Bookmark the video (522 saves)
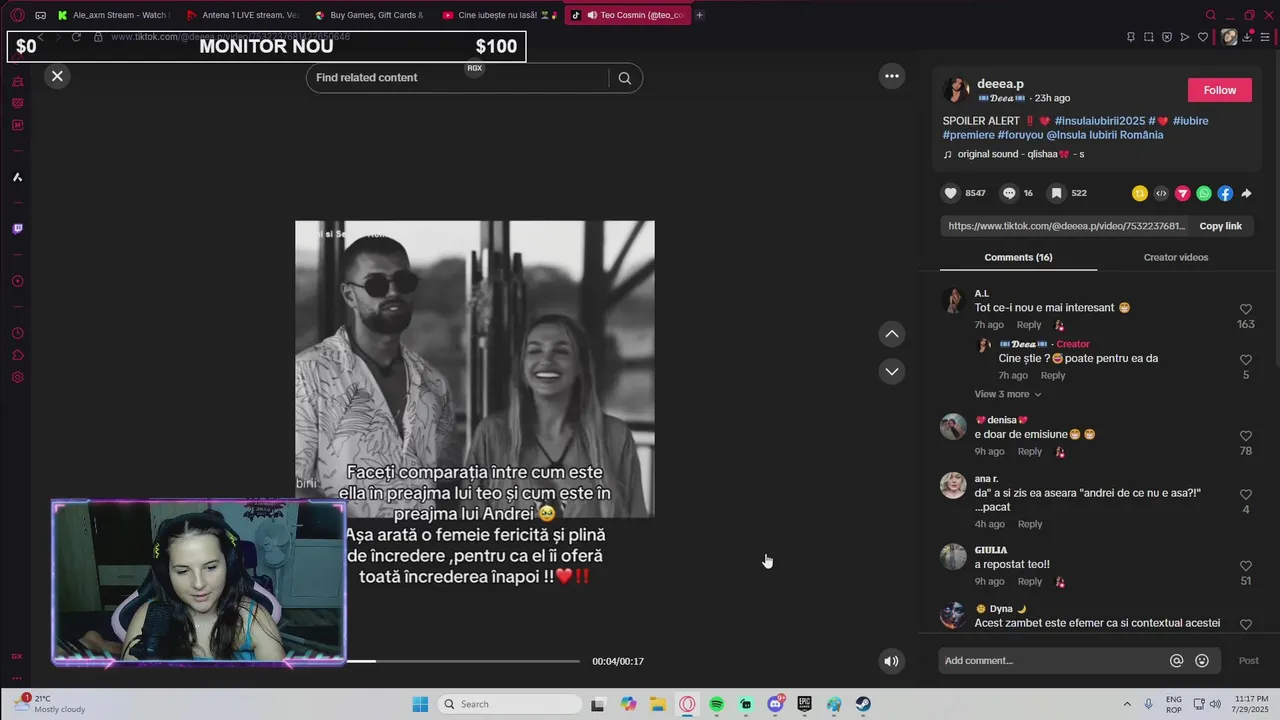 pyautogui.click(x=1056, y=193)
